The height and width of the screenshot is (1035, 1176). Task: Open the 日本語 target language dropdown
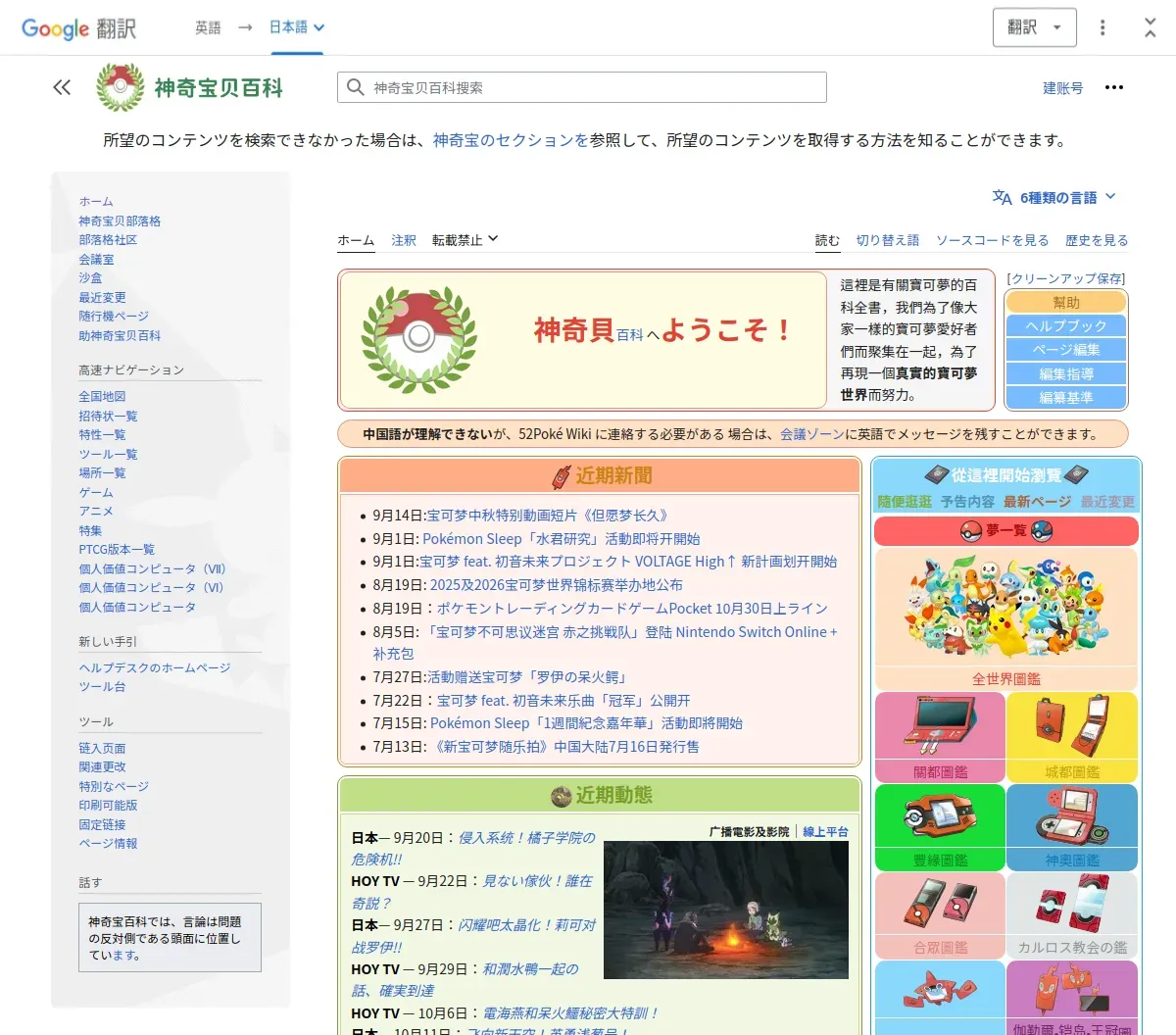pyautogui.click(x=297, y=27)
